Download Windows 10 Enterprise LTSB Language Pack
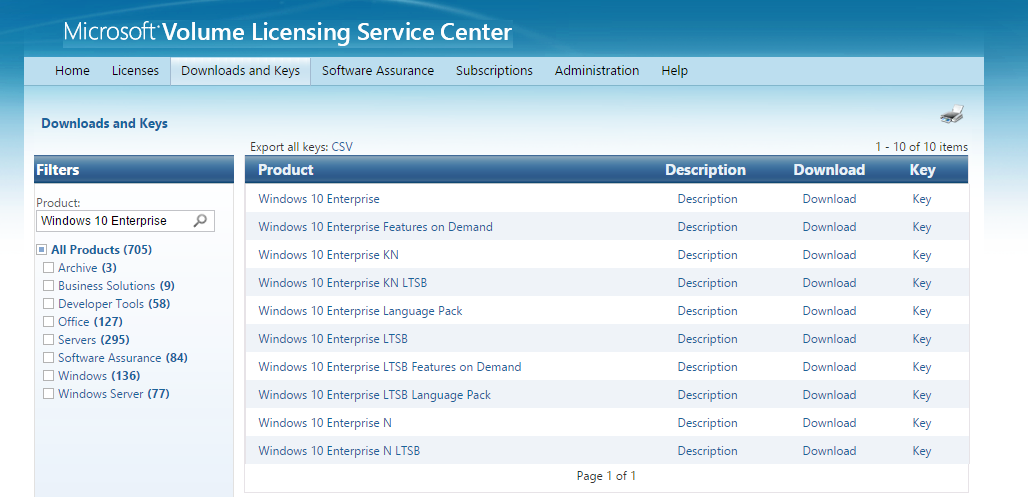 click(829, 395)
